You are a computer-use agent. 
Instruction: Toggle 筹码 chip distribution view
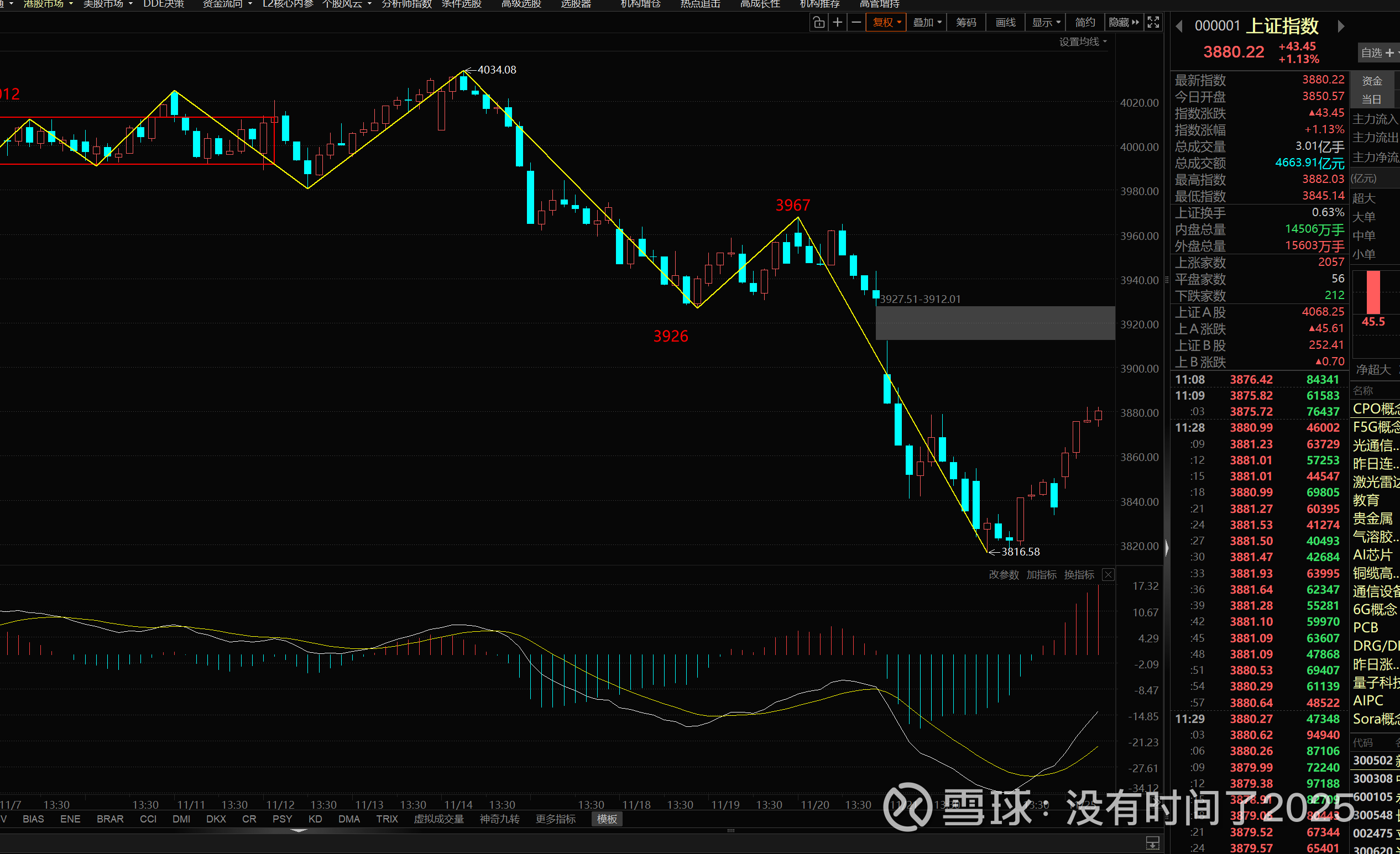pyautogui.click(x=966, y=23)
